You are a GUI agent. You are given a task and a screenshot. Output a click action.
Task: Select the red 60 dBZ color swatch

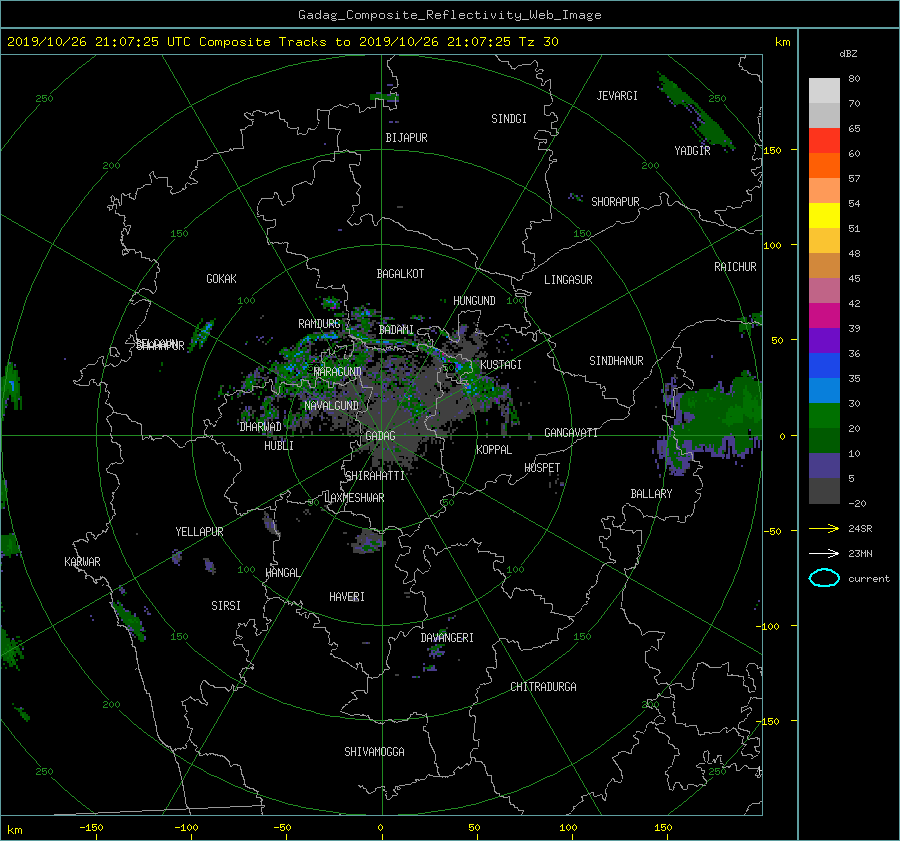click(824, 141)
